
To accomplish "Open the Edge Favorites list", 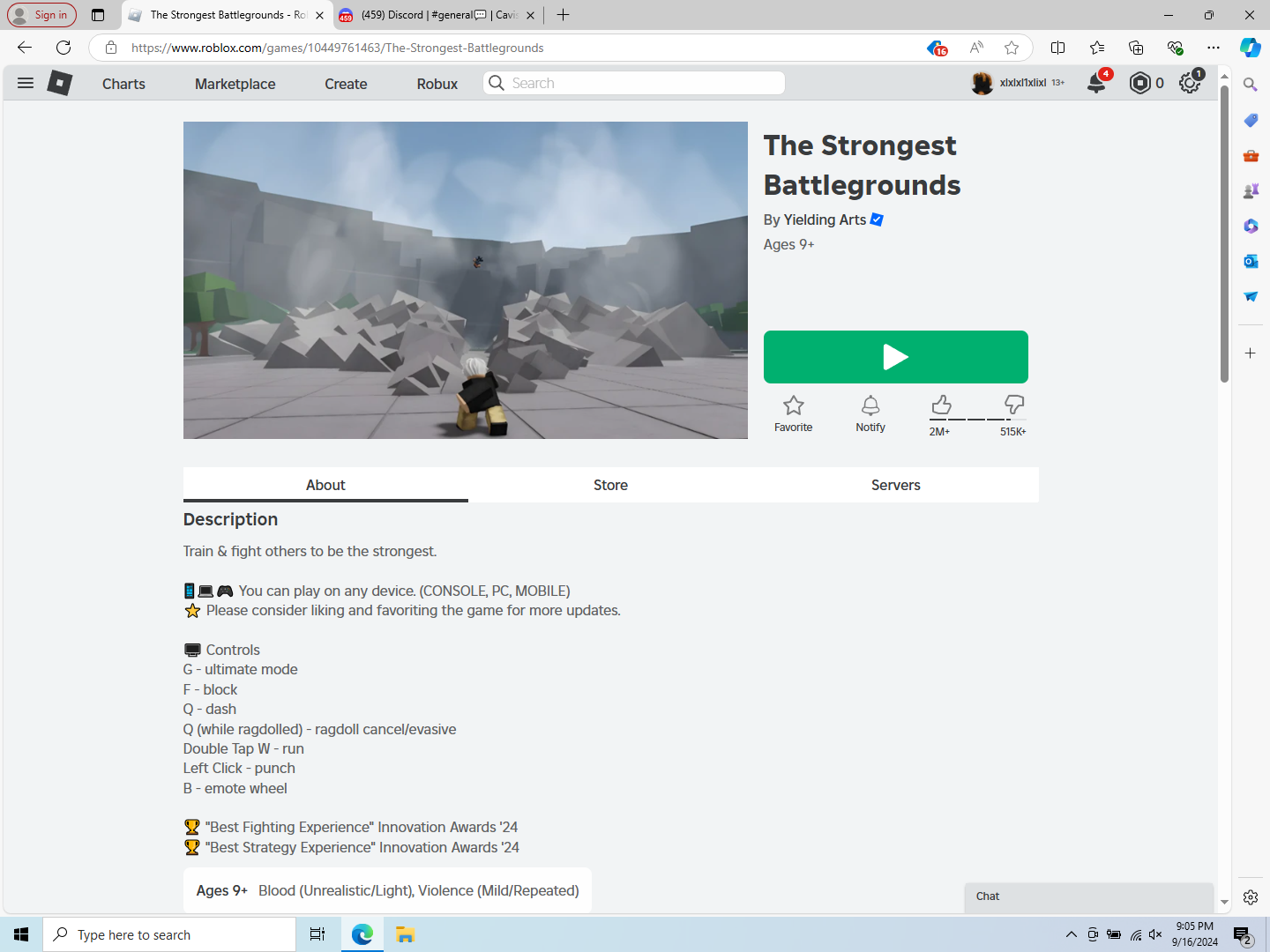I will 1097,48.
